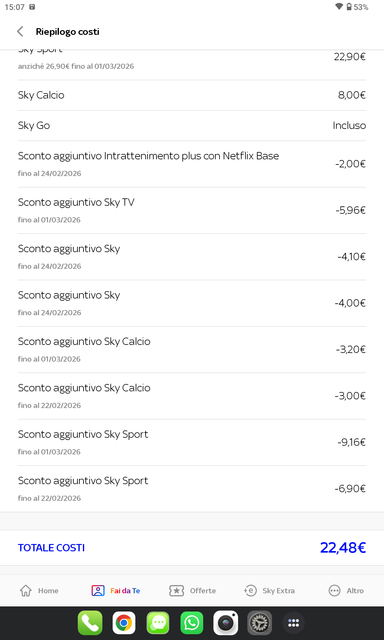Open Sky Extra section
This screenshot has height=640, width=384.
[x=269, y=590]
